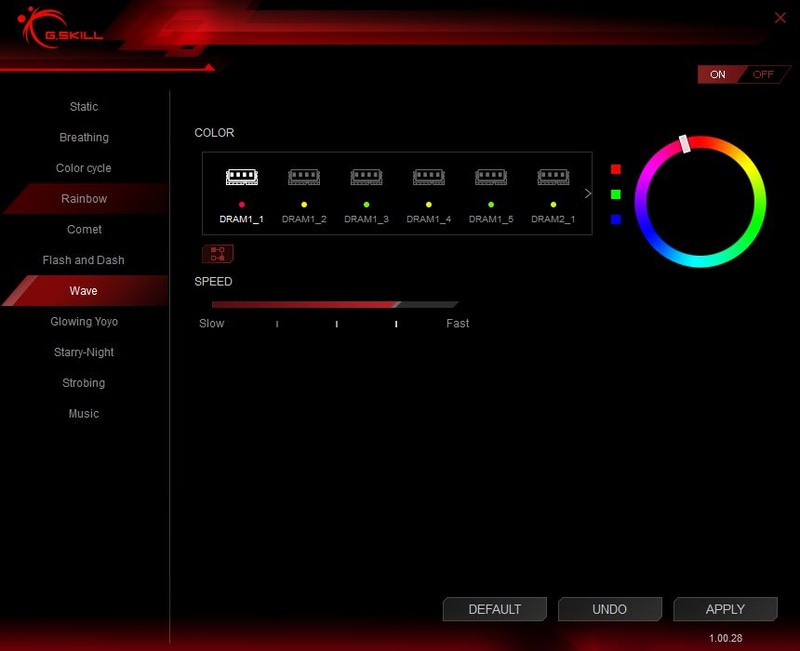Switch to the Breathing effect mode
The width and height of the screenshot is (800, 651).
point(83,137)
